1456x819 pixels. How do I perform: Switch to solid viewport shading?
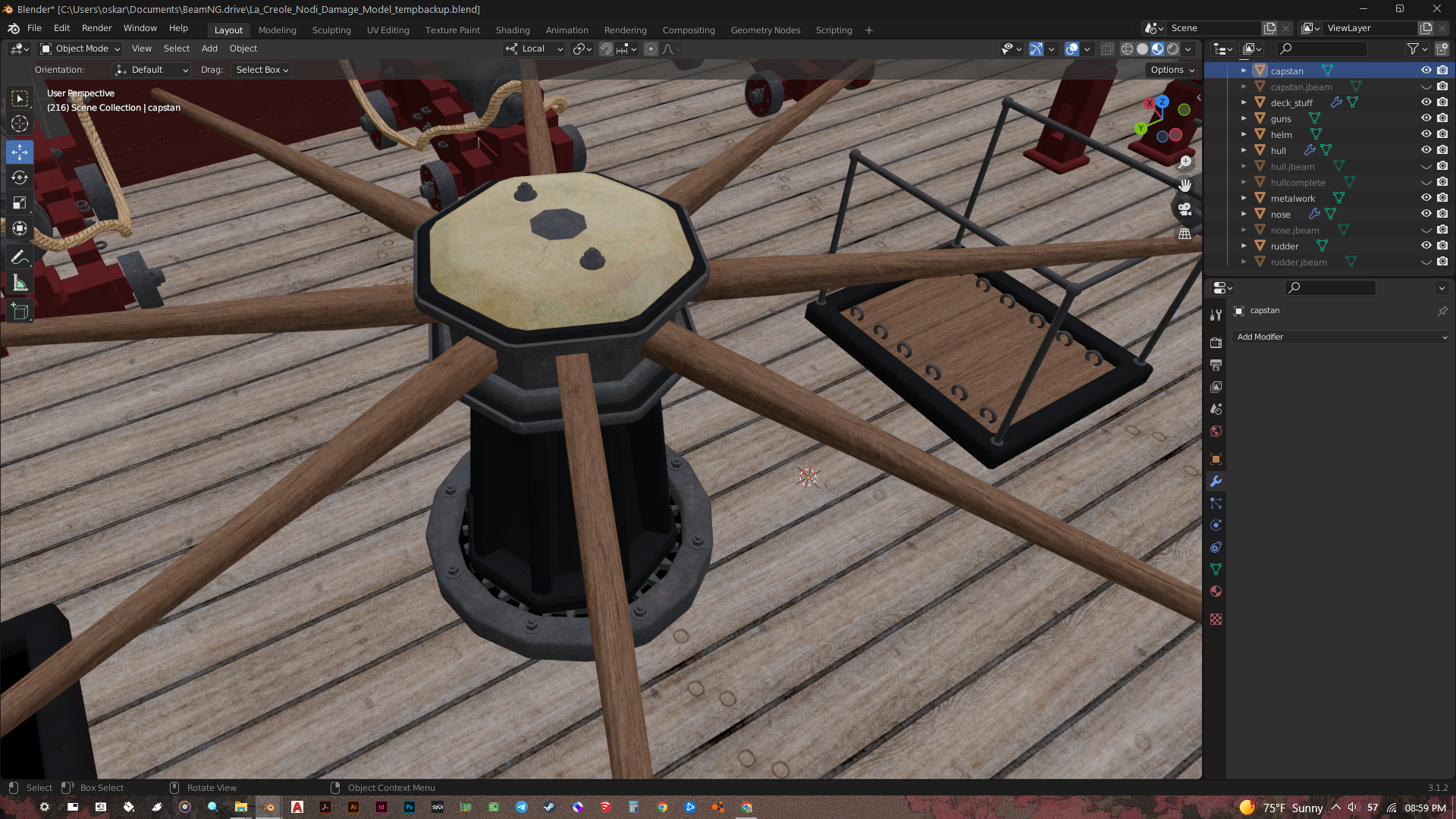point(1142,49)
